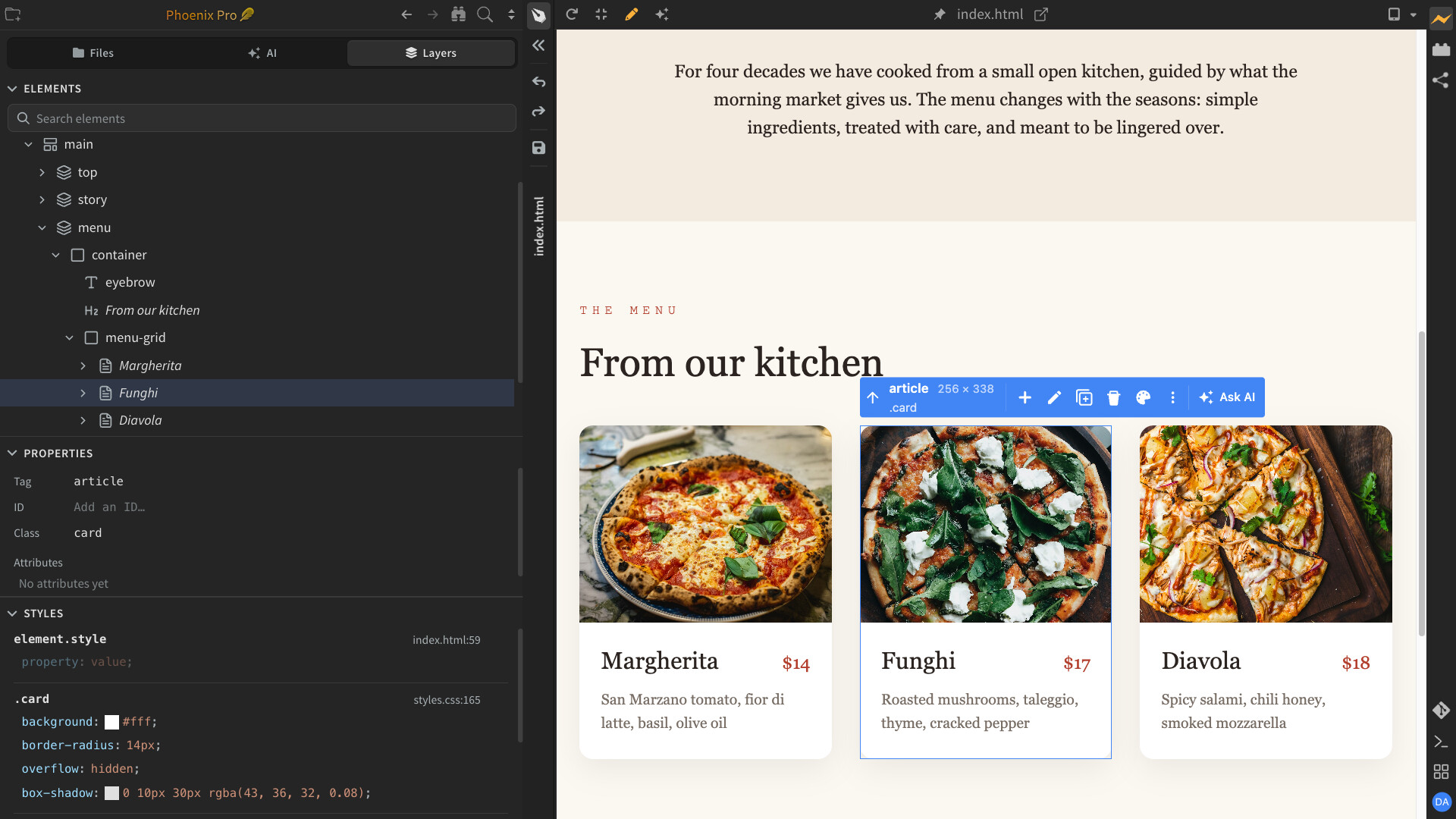Duplicate the selected article card
The width and height of the screenshot is (1456, 819).
tap(1084, 397)
